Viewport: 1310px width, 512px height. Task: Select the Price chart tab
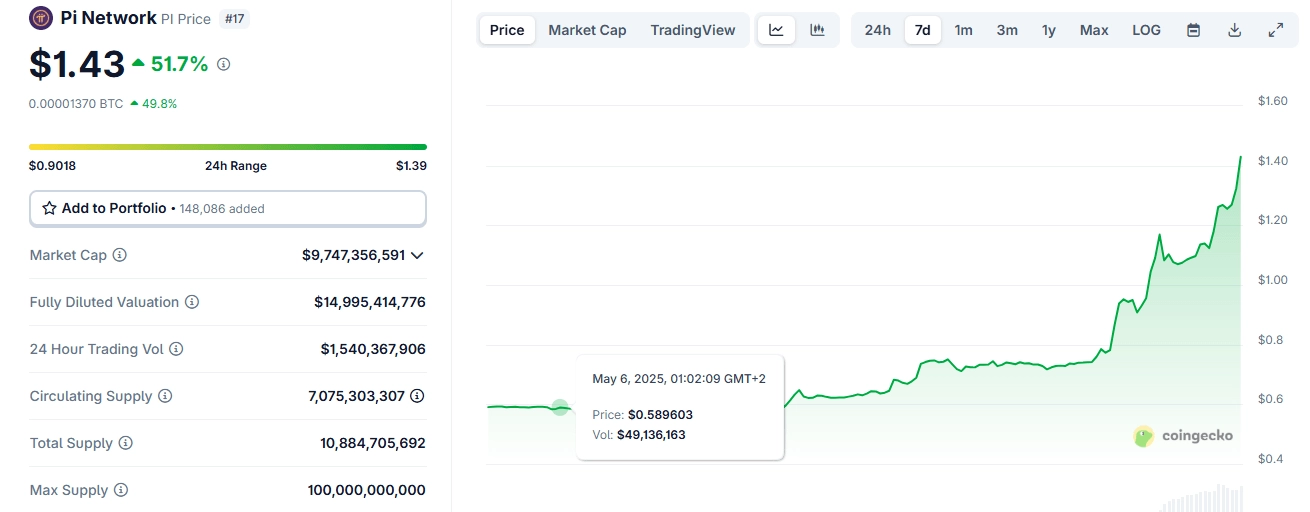coord(507,30)
